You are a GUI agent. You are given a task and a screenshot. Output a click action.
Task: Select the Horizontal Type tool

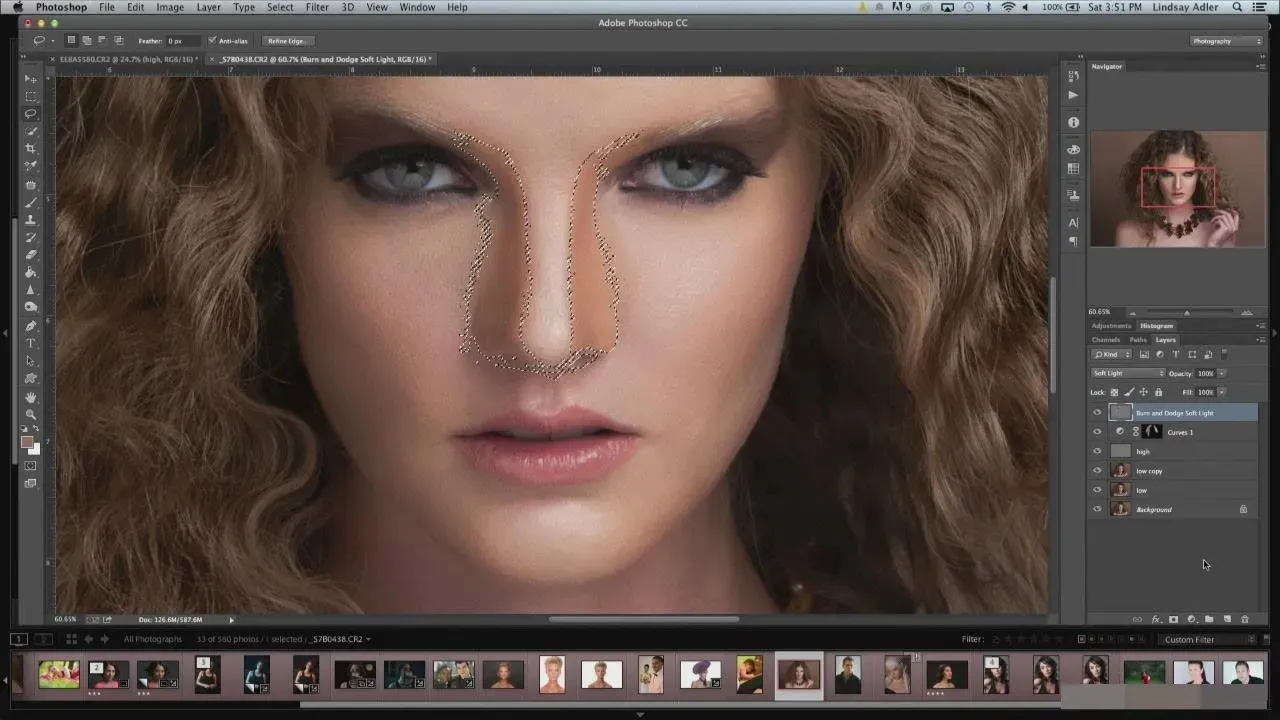pos(31,343)
